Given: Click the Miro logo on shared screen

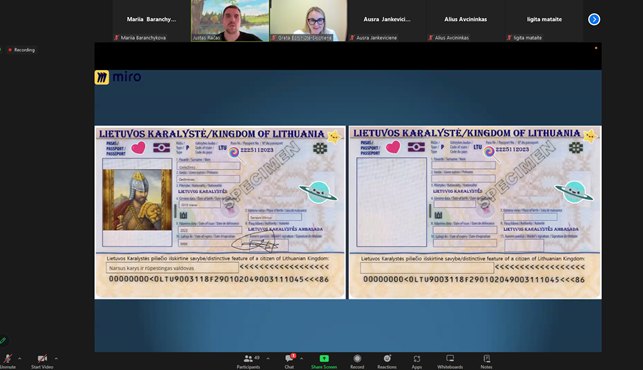Looking at the screenshot, I should [x=118, y=77].
